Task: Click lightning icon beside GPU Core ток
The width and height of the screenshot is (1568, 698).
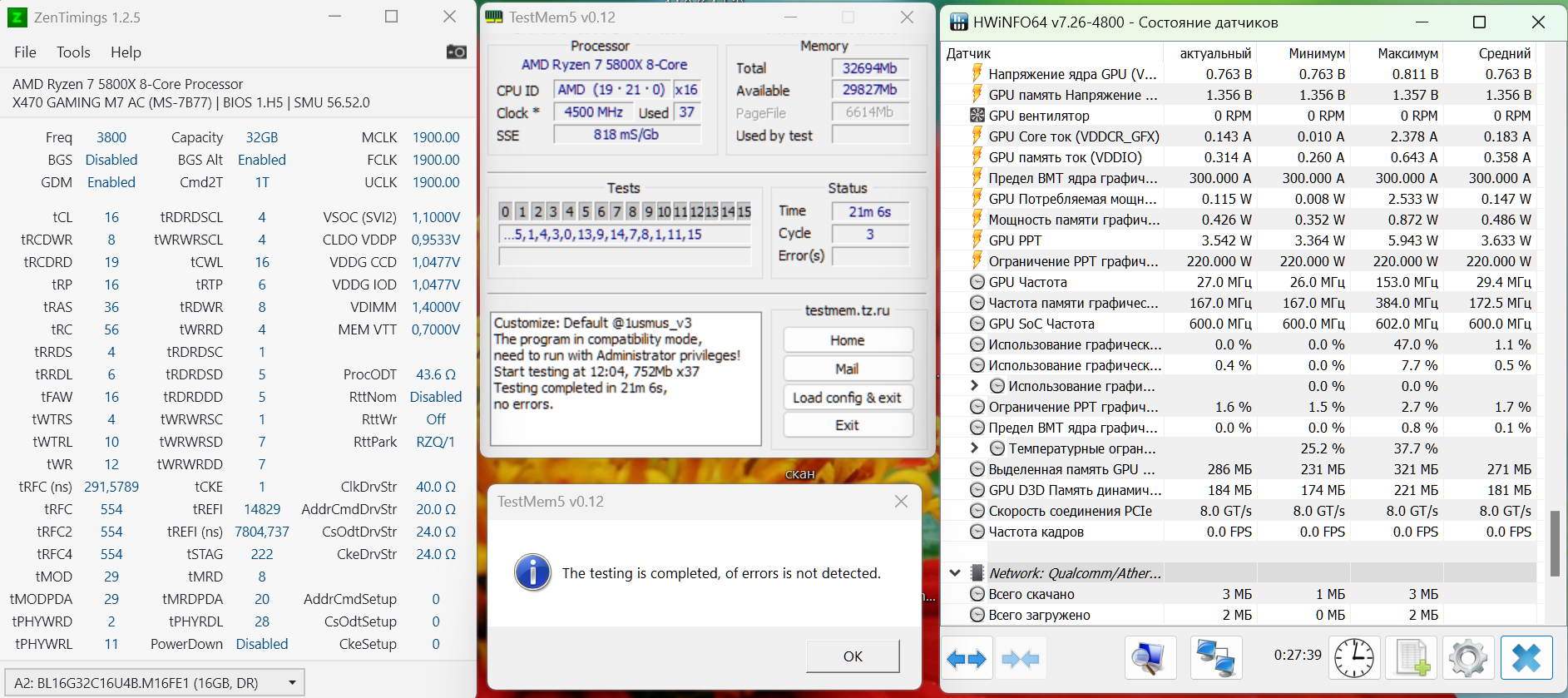Action: 977,136
